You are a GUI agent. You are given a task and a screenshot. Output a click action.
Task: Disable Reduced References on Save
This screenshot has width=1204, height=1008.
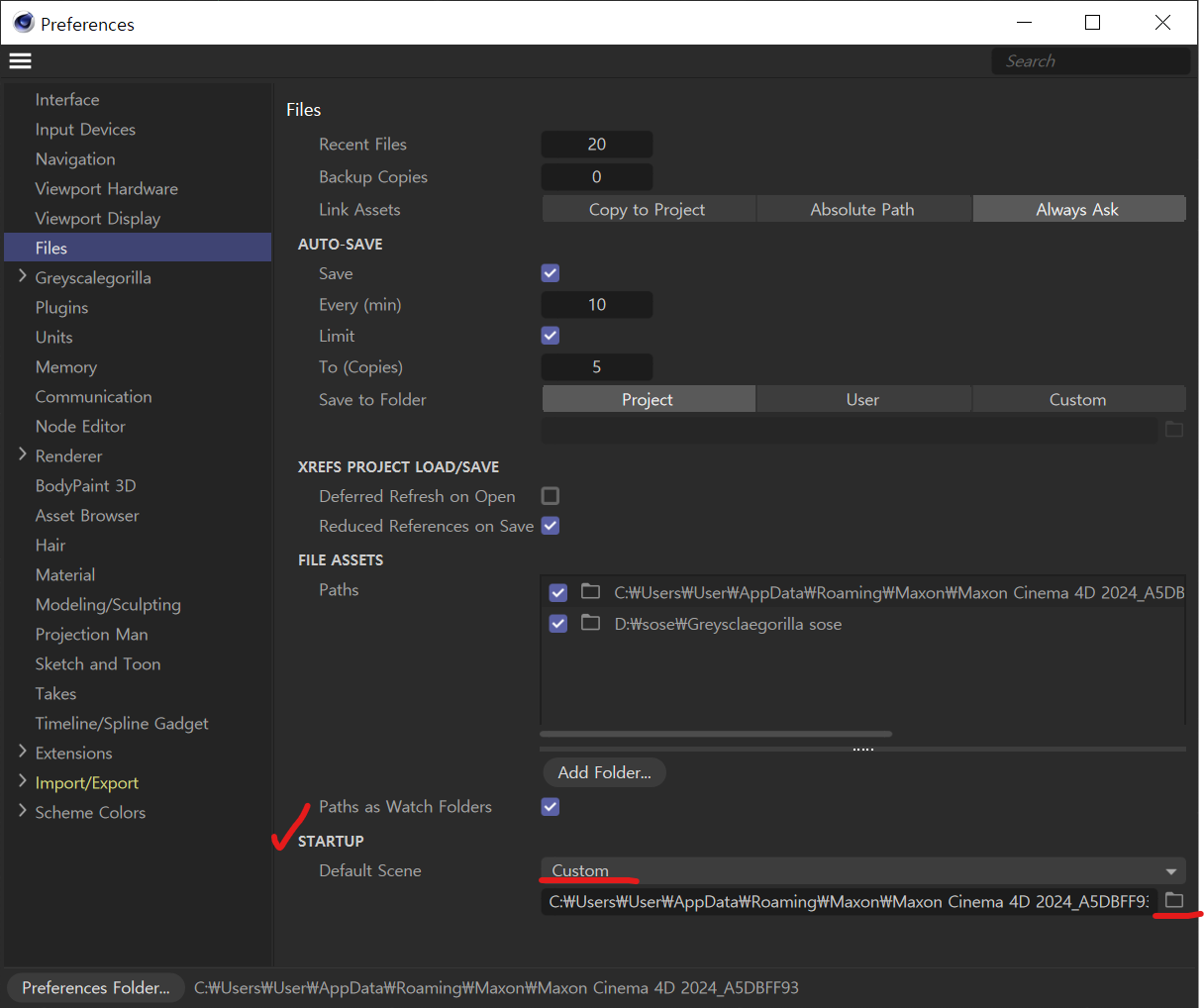point(551,526)
